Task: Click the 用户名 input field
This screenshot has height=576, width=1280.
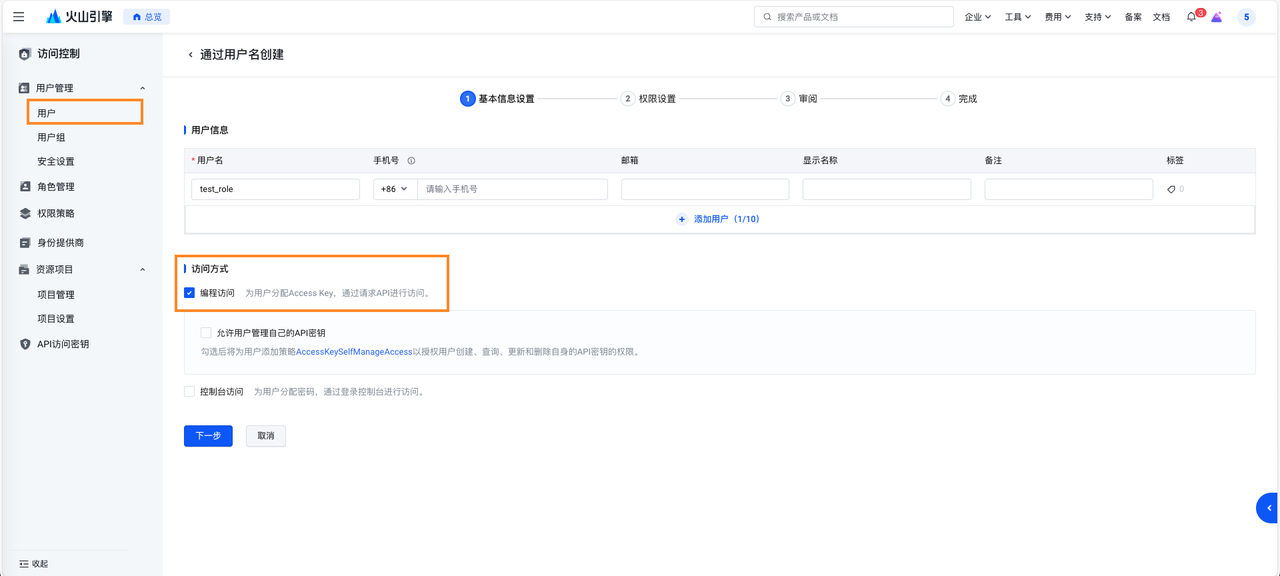Action: point(275,189)
